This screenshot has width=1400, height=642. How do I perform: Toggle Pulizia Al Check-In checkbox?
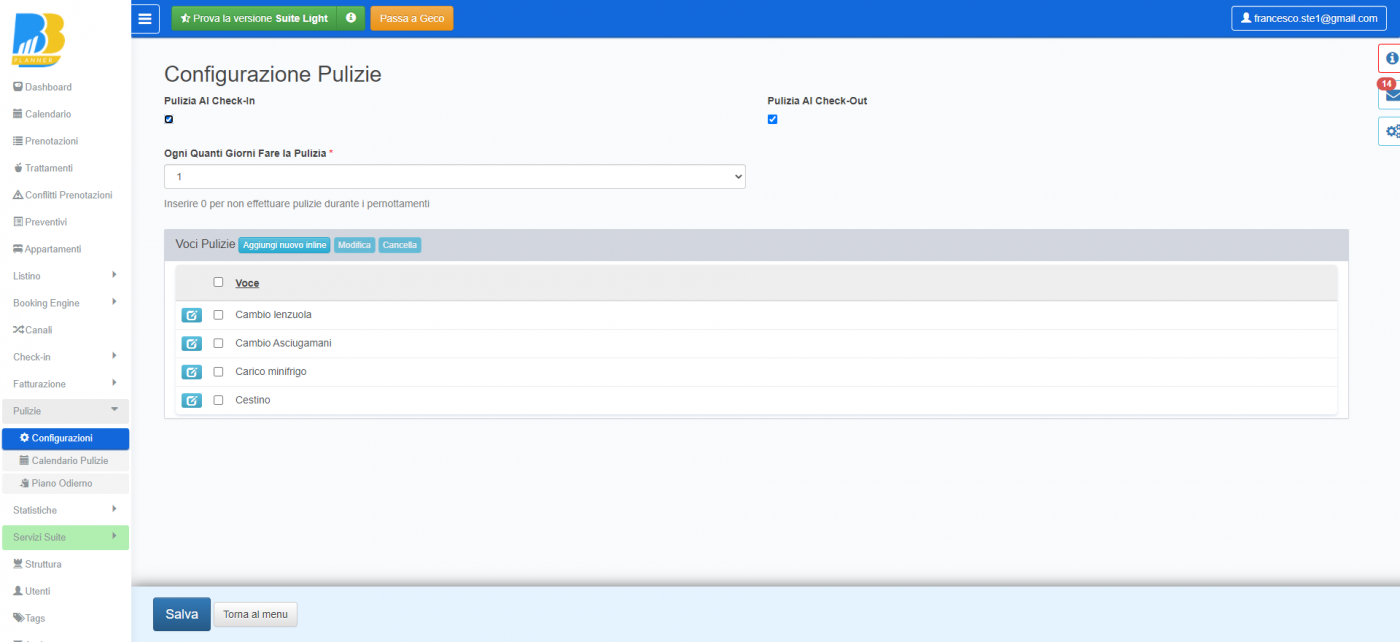point(169,119)
